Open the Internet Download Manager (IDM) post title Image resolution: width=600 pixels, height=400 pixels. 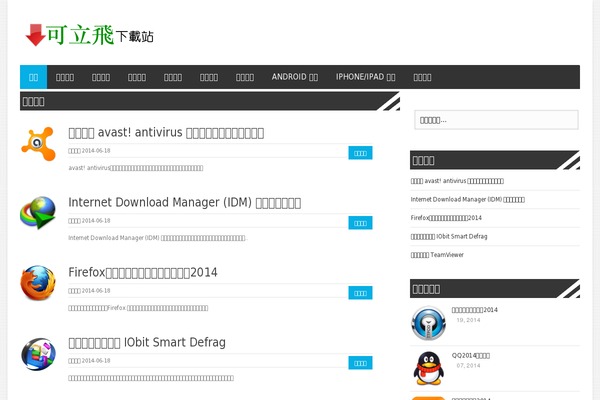click(184, 202)
